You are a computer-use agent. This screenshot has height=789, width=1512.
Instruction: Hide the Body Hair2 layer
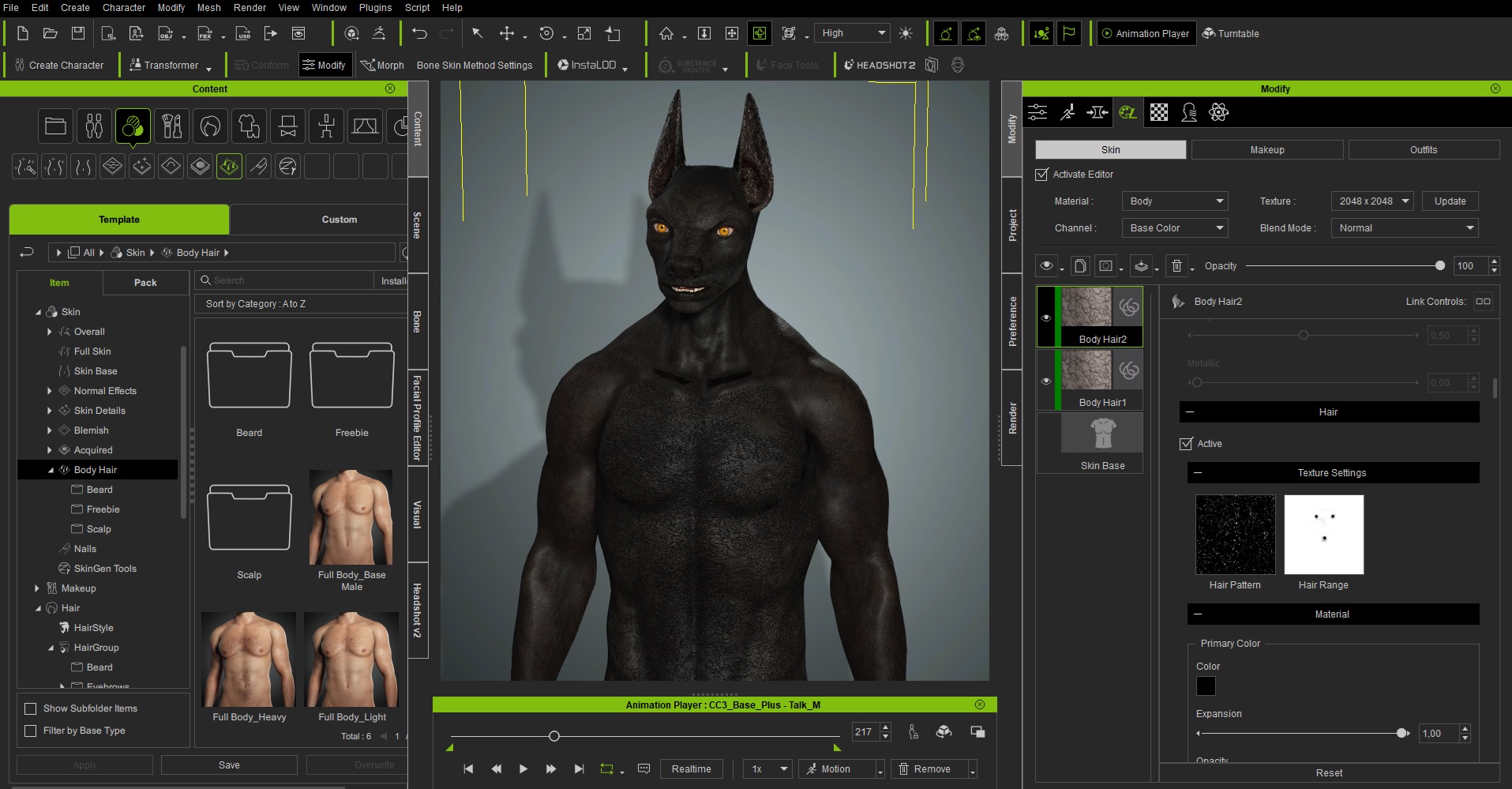[1046, 317]
